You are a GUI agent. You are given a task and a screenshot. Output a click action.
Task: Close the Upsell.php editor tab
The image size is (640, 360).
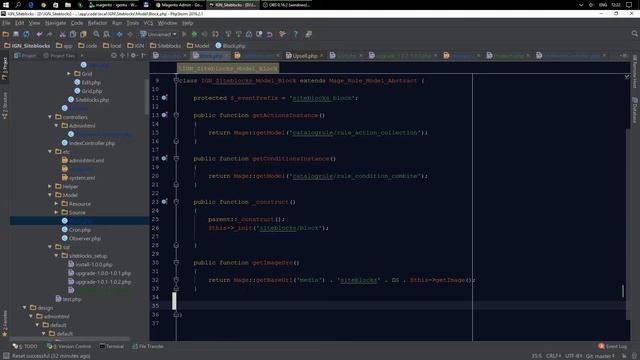click(x=322, y=56)
